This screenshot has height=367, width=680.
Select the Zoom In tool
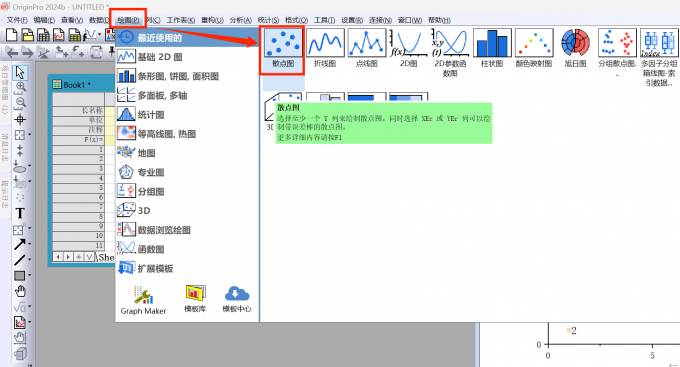click(20, 87)
